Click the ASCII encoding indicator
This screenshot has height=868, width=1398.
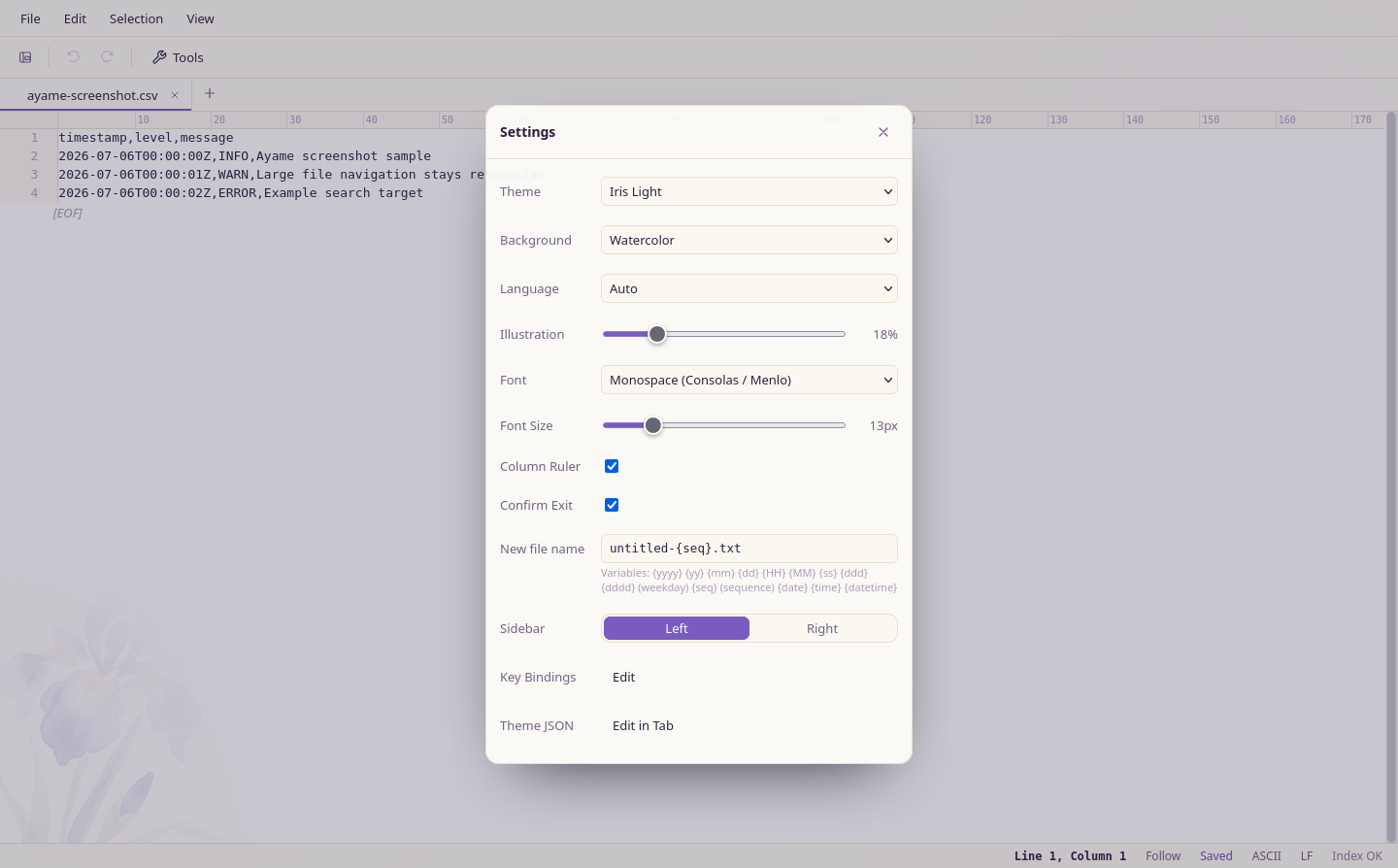[1266, 855]
